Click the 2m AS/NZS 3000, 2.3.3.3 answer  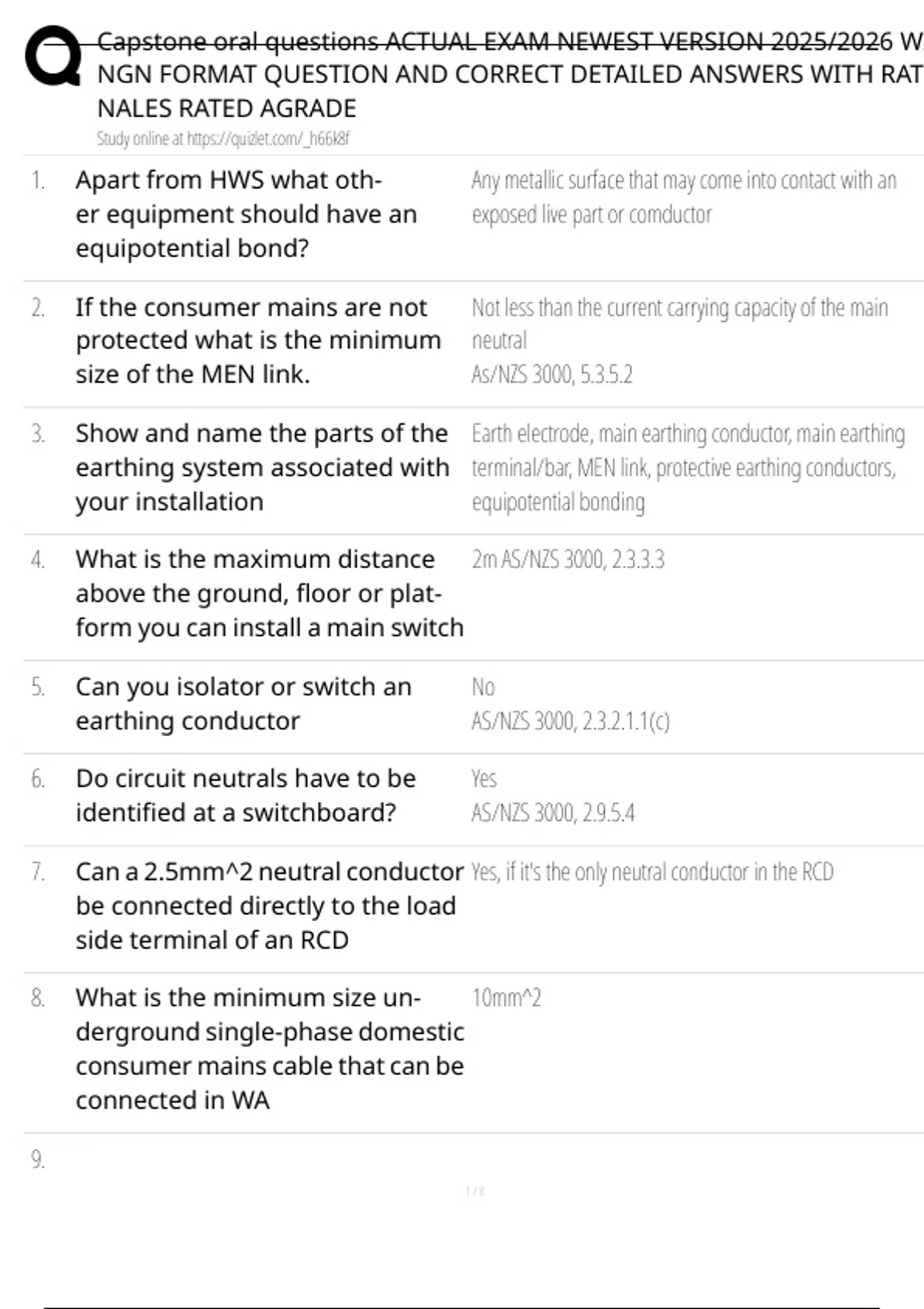[x=567, y=560]
